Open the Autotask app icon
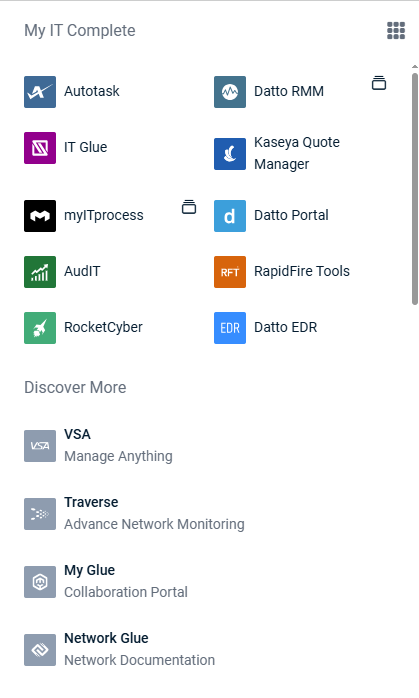 pos(40,92)
